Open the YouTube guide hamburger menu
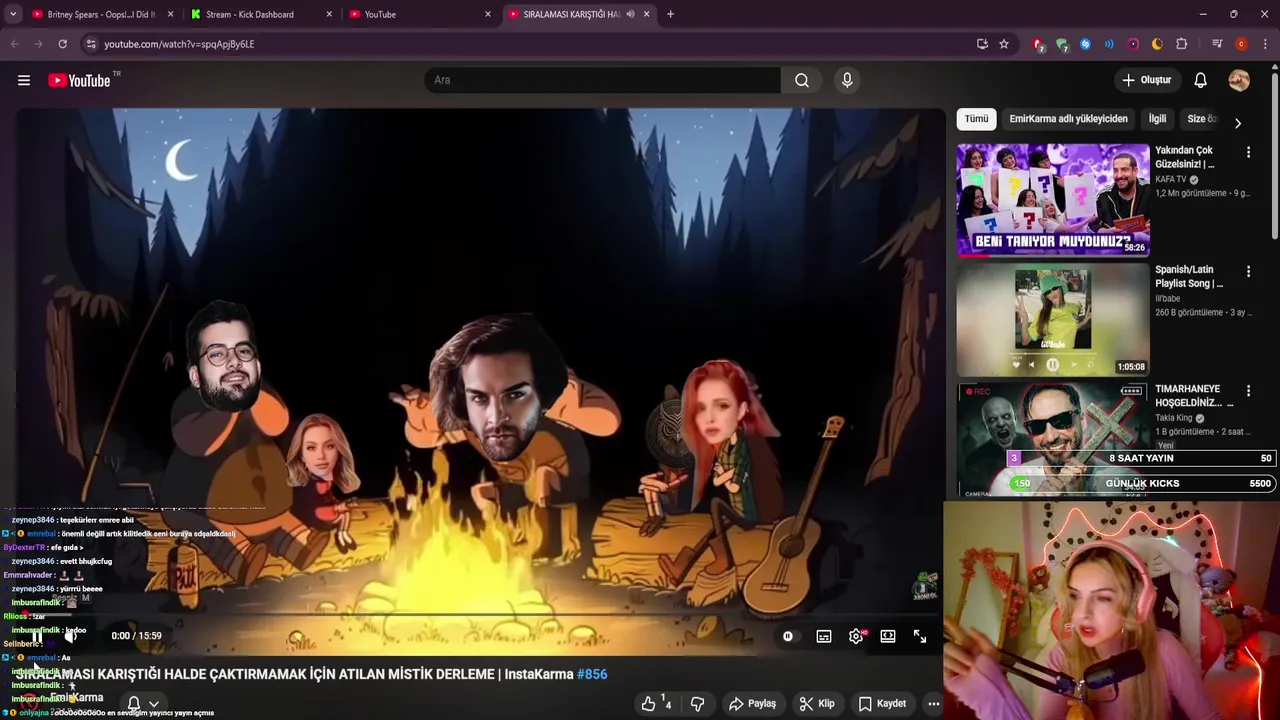 tap(24, 80)
